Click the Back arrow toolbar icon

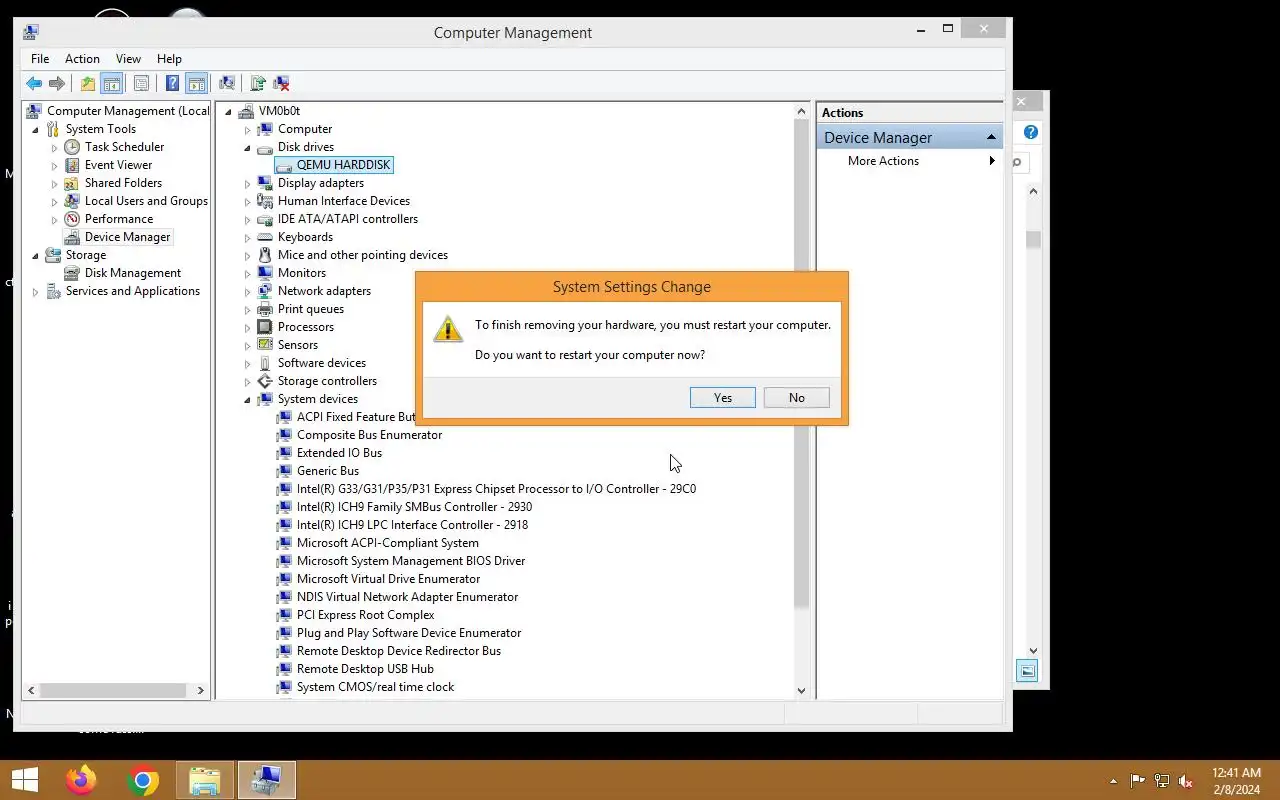click(x=34, y=84)
